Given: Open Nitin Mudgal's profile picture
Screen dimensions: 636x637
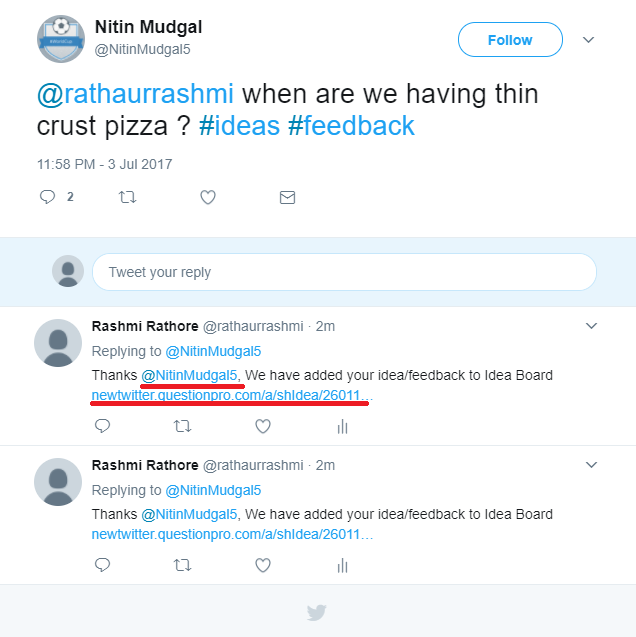Looking at the screenshot, I should pyautogui.click(x=60, y=39).
